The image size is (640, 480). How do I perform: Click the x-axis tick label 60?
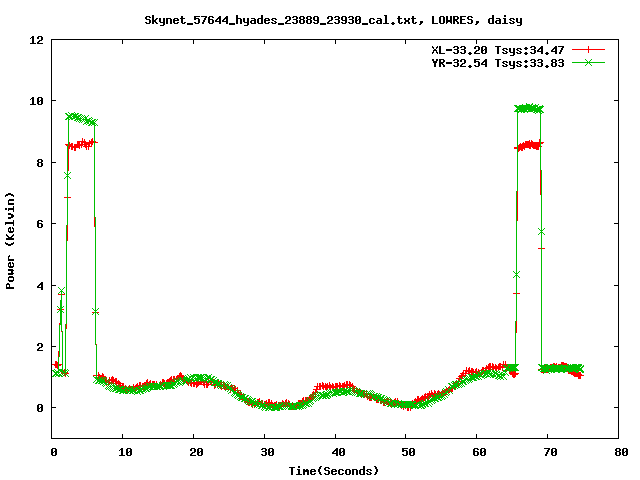[x=479, y=452]
